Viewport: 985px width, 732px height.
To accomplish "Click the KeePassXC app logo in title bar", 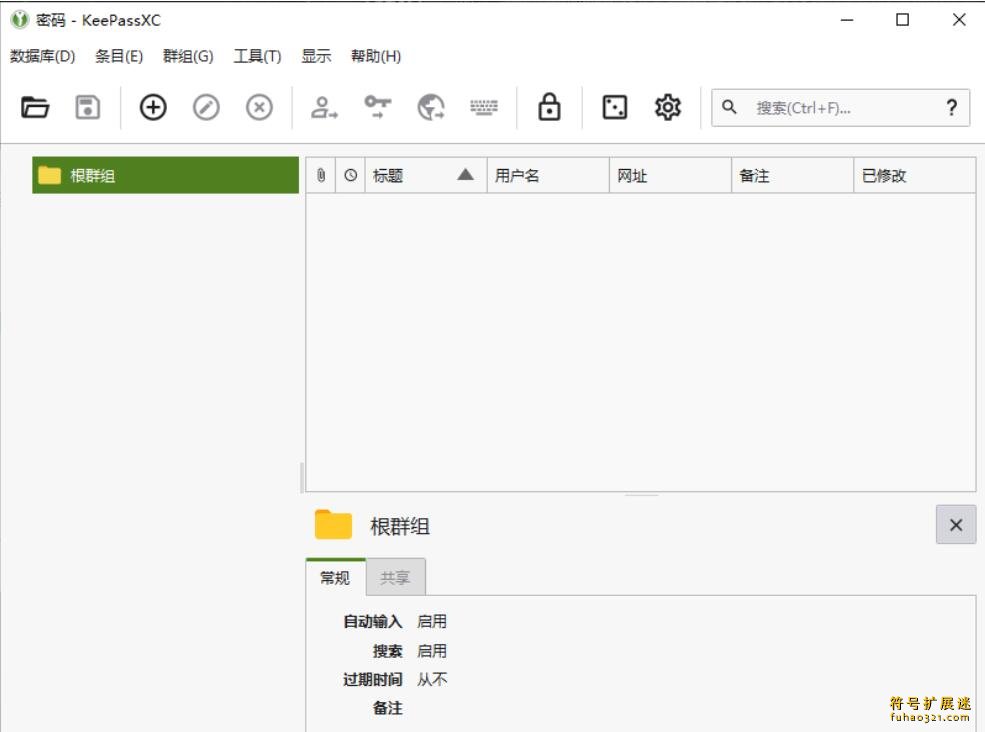I will coord(19,19).
